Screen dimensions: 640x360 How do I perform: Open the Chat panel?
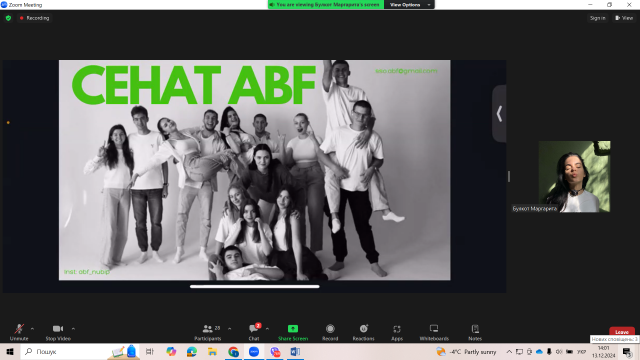254,332
